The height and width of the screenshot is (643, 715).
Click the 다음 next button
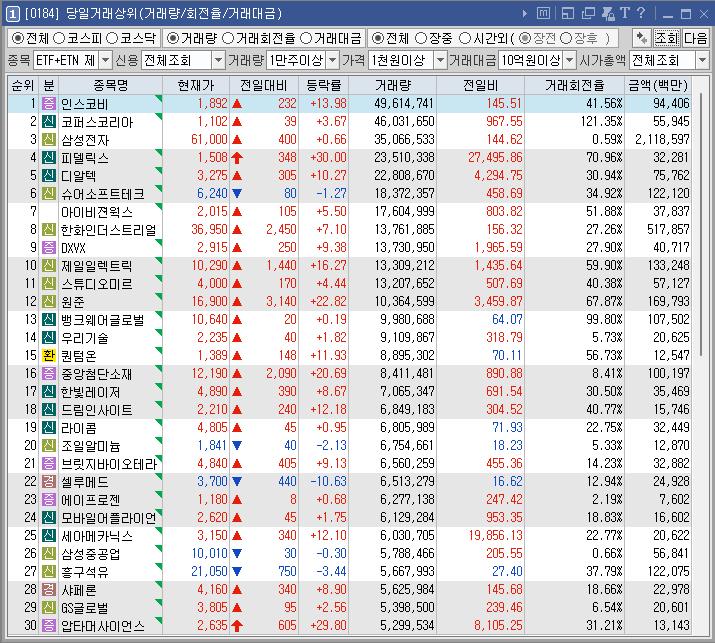tap(695, 38)
